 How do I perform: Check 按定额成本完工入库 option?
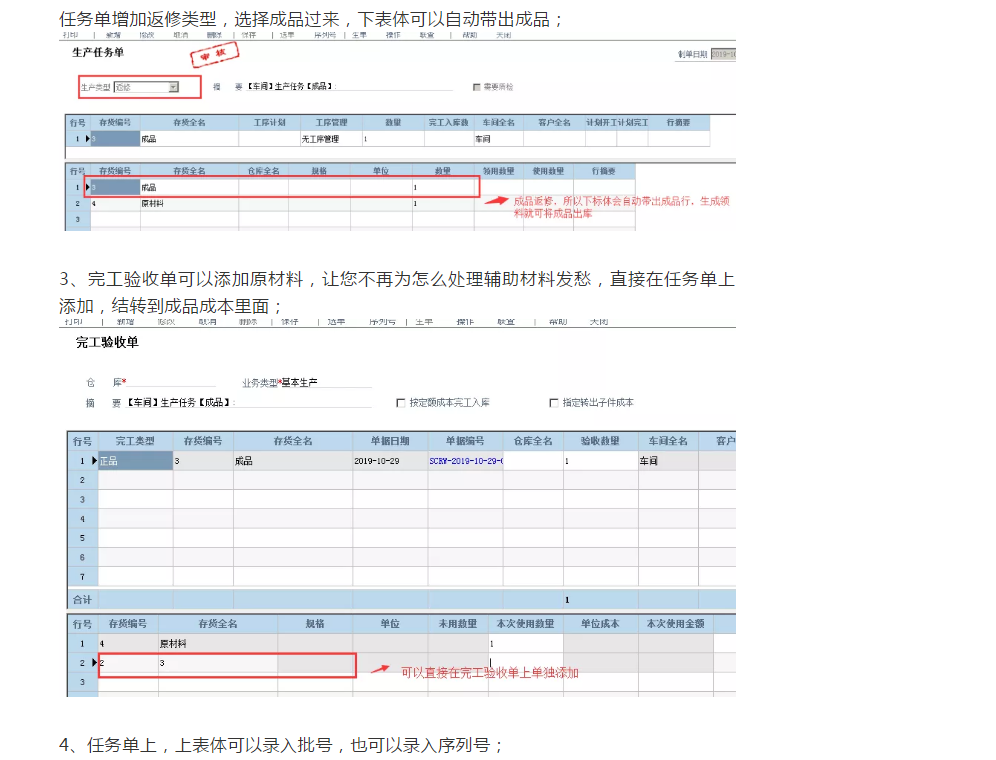[400, 403]
